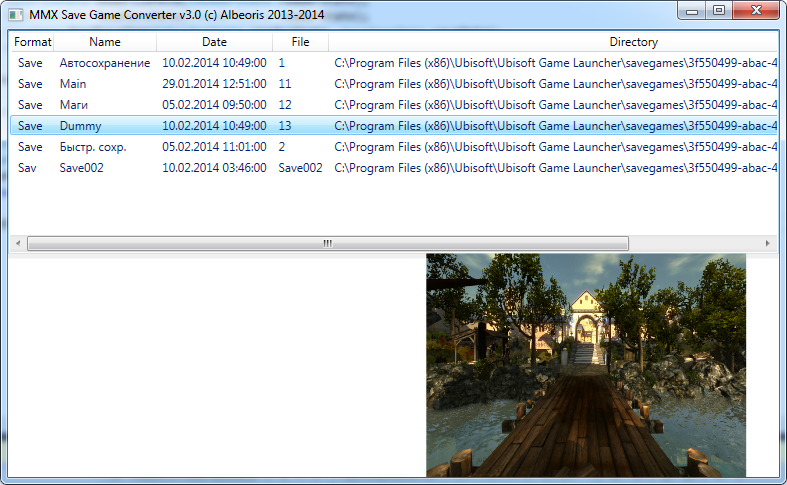The image size is (787, 485).
Task: Click the app icon in title bar
Action: (x=16, y=14)
